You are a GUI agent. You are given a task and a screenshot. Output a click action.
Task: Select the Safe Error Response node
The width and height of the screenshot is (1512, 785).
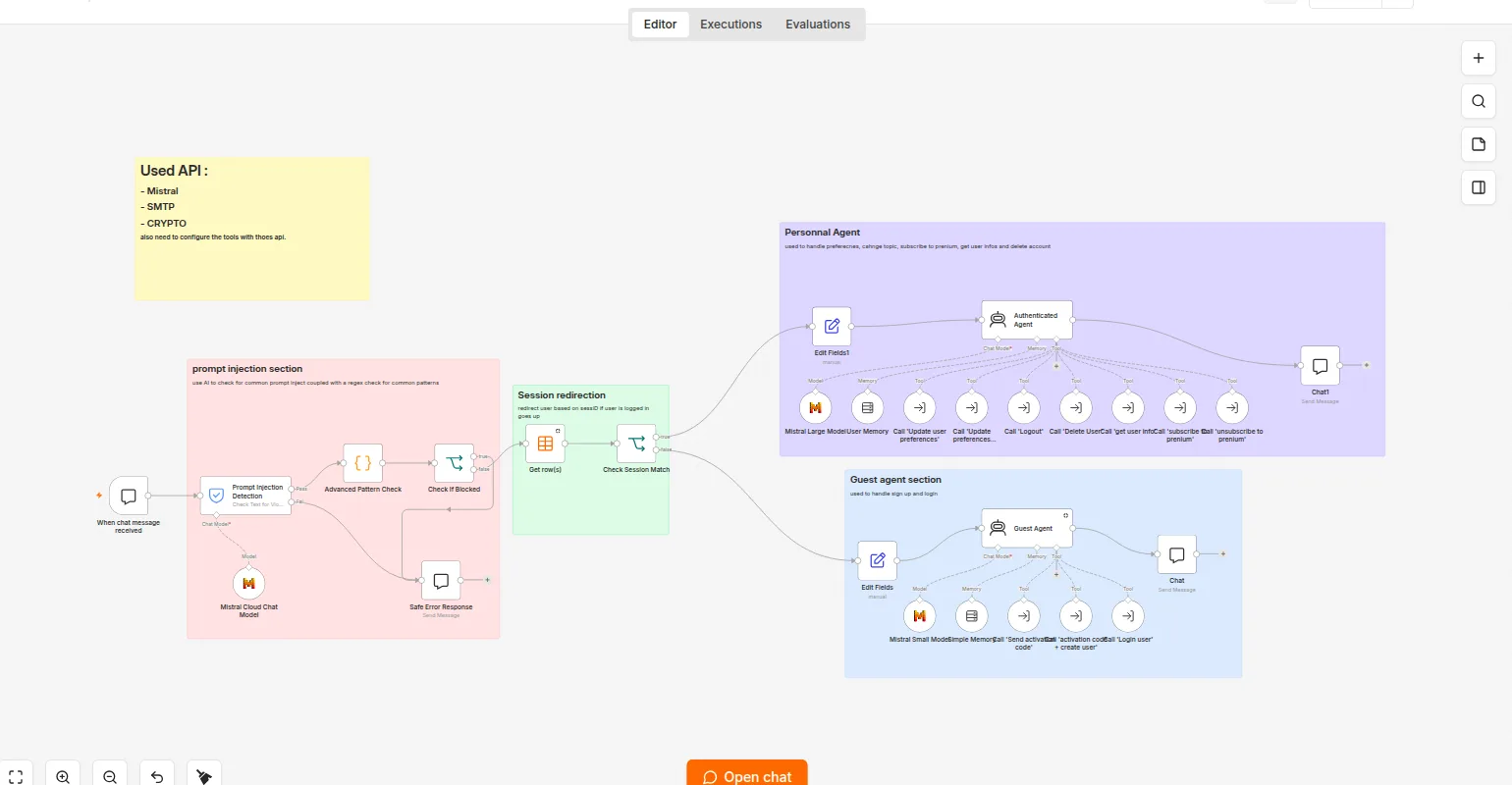pyautogui.click(x=441, y=580)
